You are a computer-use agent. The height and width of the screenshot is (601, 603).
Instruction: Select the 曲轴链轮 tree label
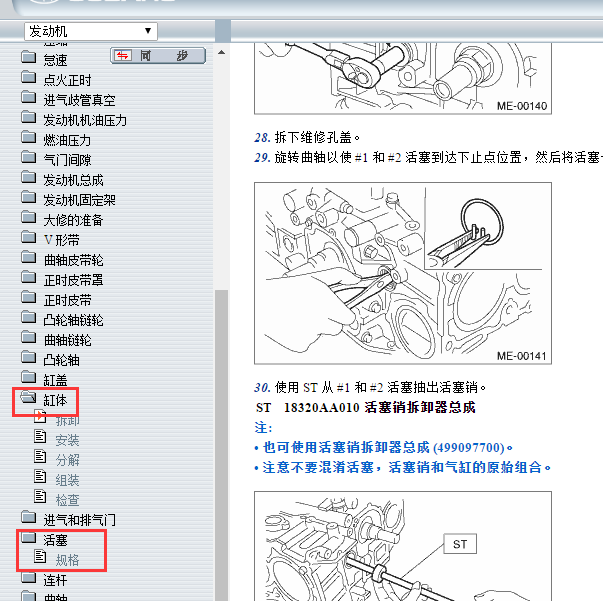(67, 340)
